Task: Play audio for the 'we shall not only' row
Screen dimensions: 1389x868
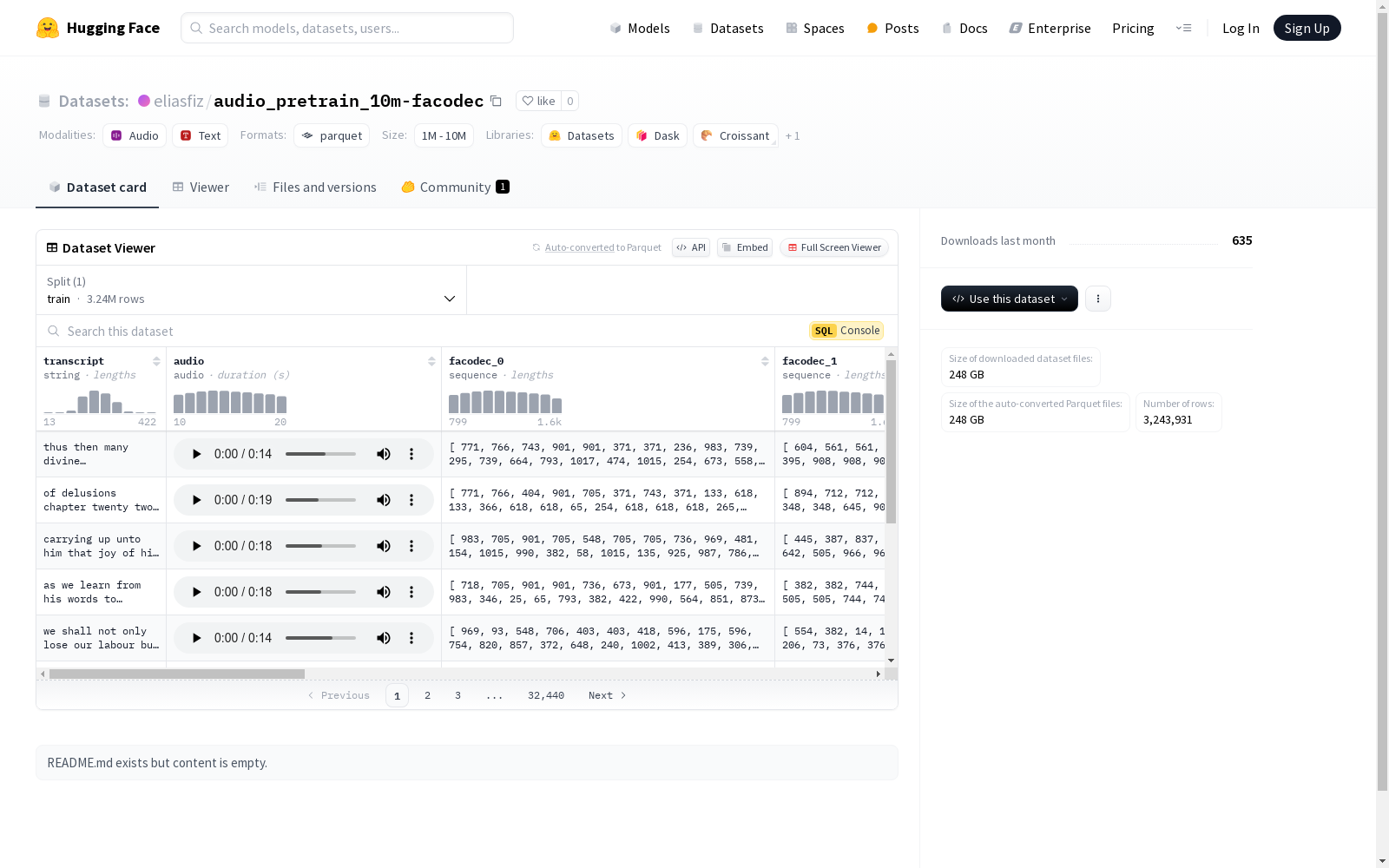Action: [x=196, y=638]
